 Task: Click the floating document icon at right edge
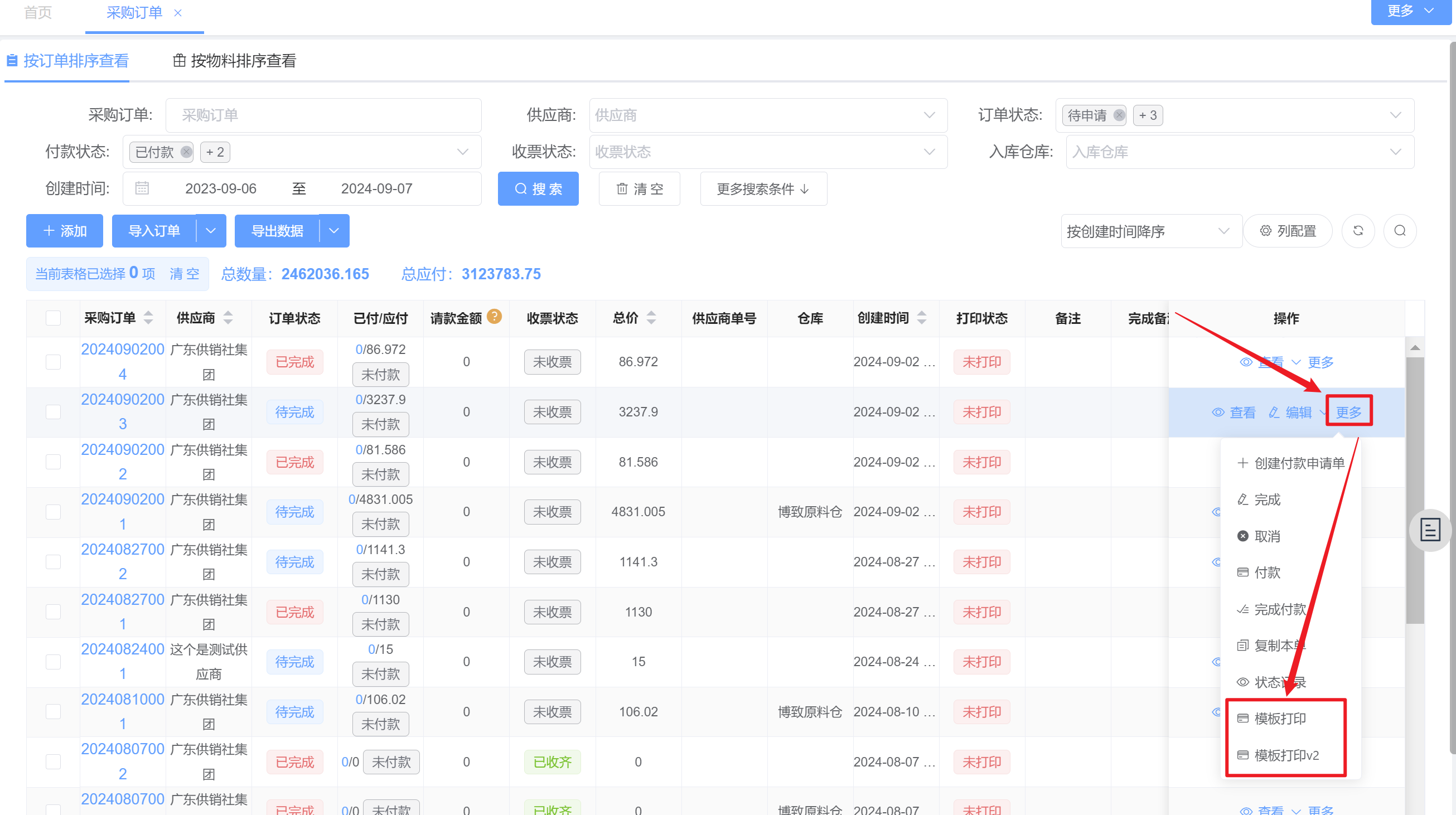(1430, 530)
